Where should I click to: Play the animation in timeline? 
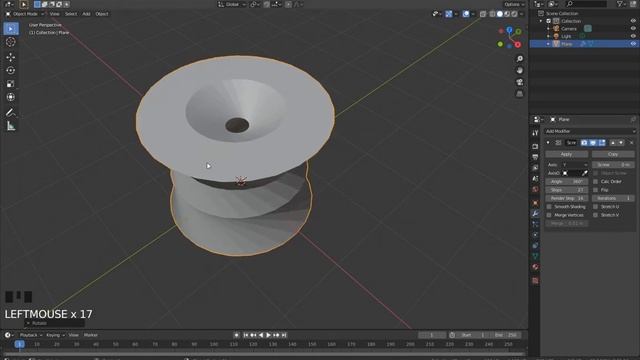tap(269, 335)
